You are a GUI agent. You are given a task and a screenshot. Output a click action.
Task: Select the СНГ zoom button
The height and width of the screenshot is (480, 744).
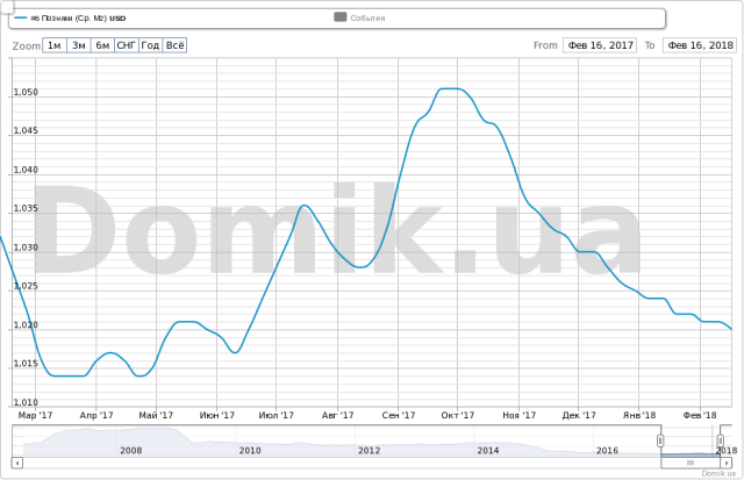[127, 46]
